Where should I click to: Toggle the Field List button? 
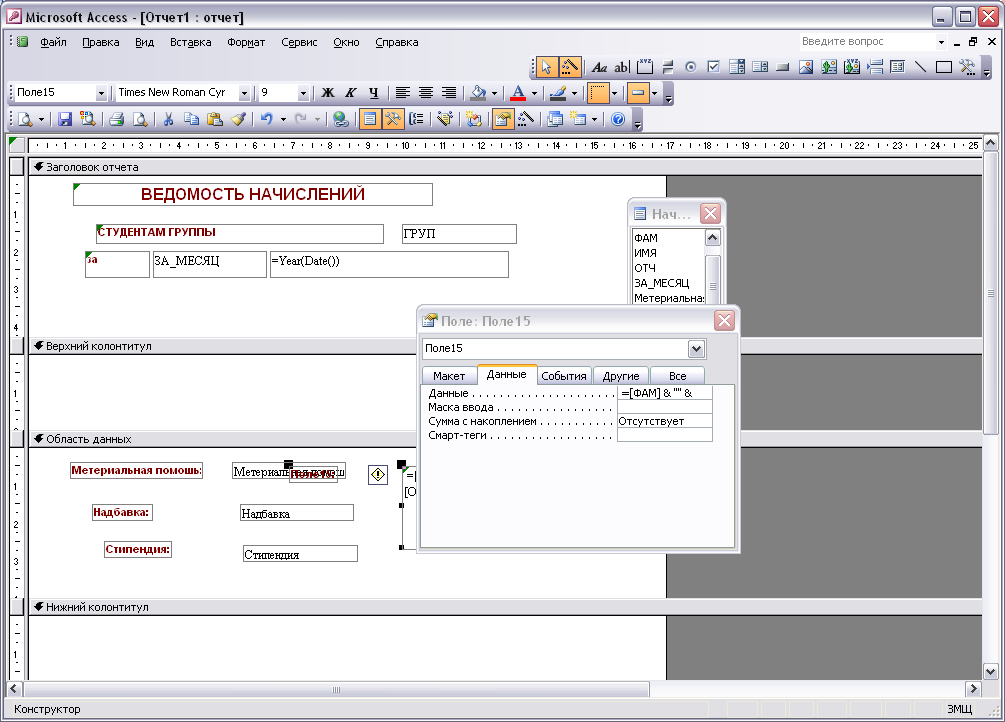coord(370,119)
